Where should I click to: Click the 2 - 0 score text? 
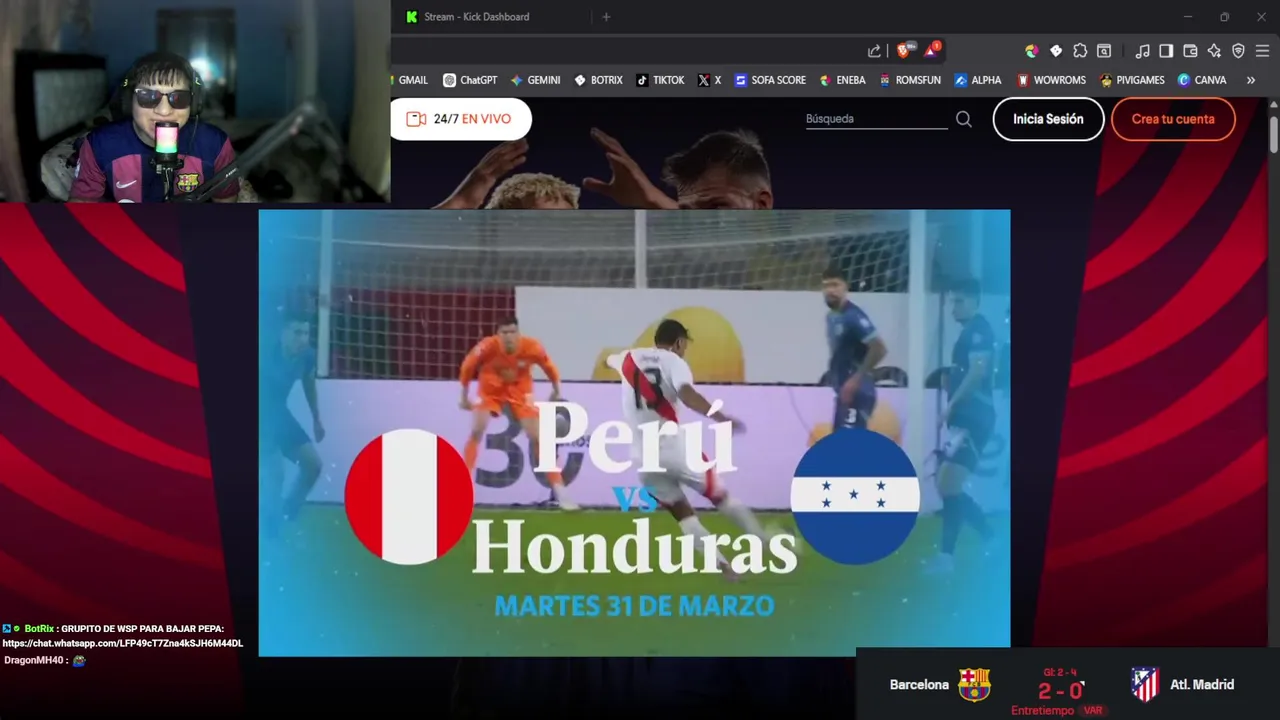(1060, 691)
